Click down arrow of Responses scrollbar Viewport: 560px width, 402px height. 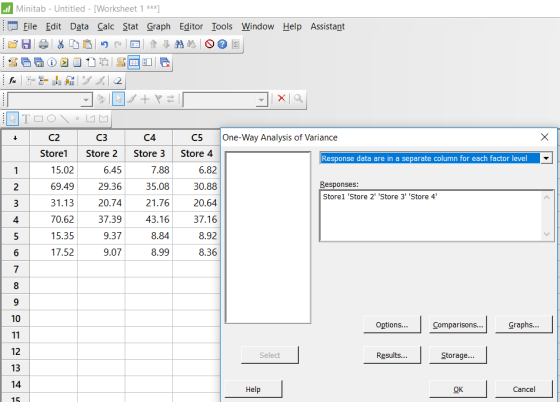pos(547,234)
